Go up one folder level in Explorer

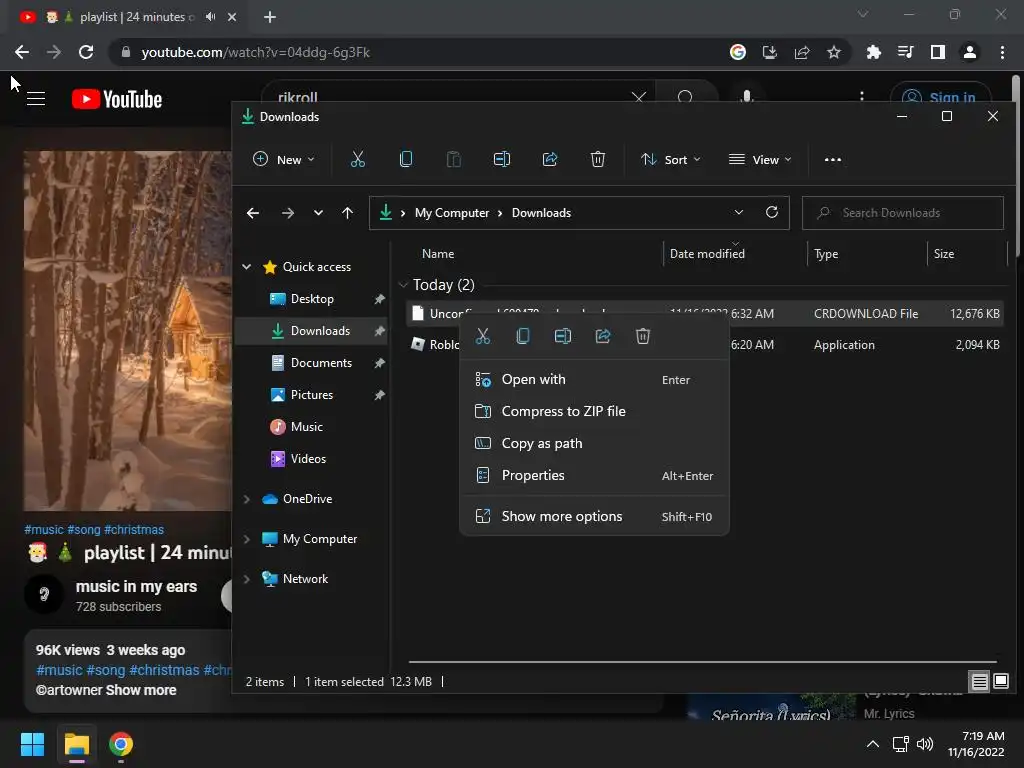[347, 213]
